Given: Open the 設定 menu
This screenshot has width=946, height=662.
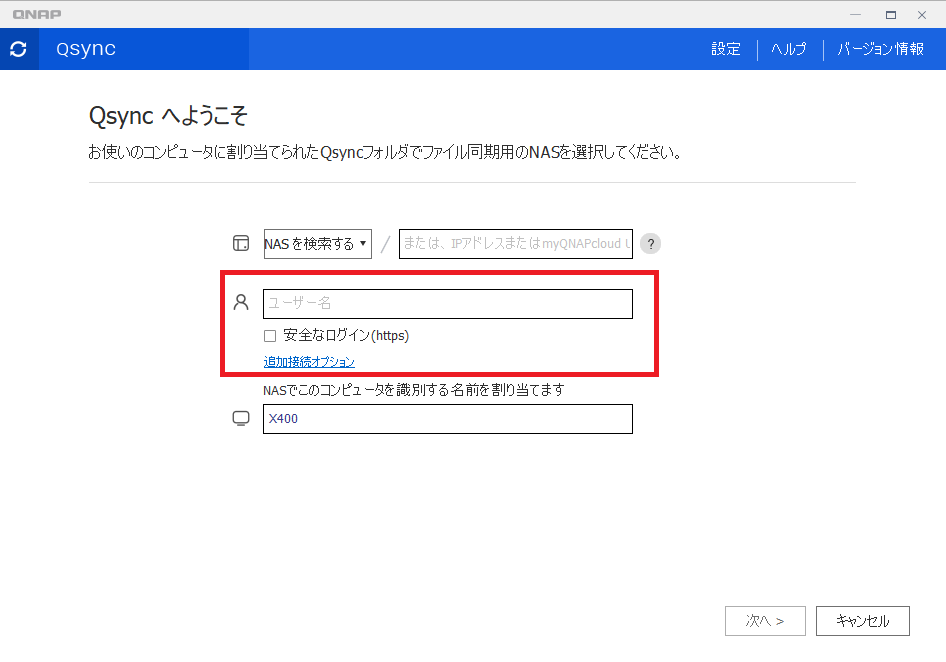Looking at the screenshot, I should (726, 49).
